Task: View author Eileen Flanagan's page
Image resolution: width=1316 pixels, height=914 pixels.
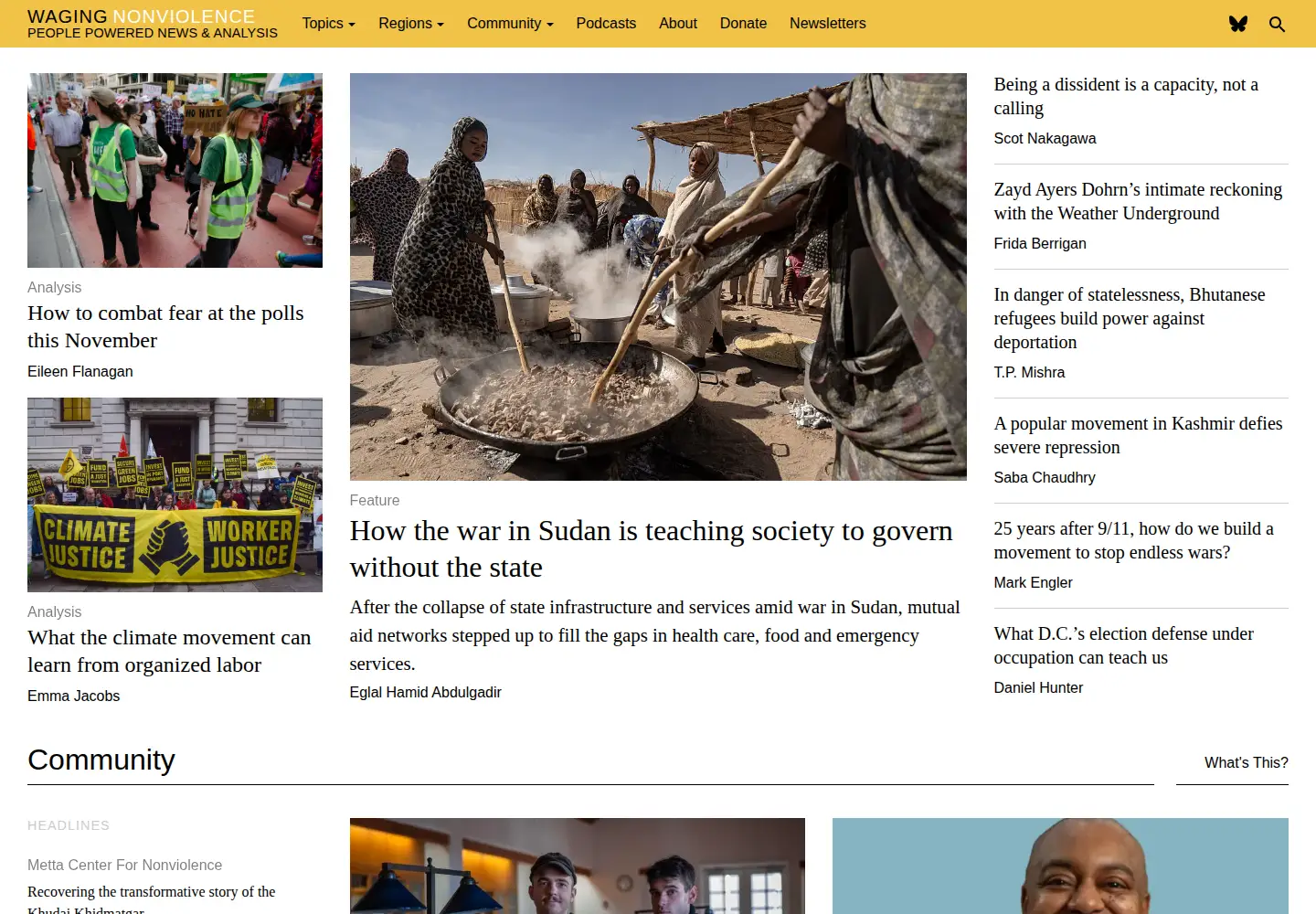Action: (x=80, y=371)
